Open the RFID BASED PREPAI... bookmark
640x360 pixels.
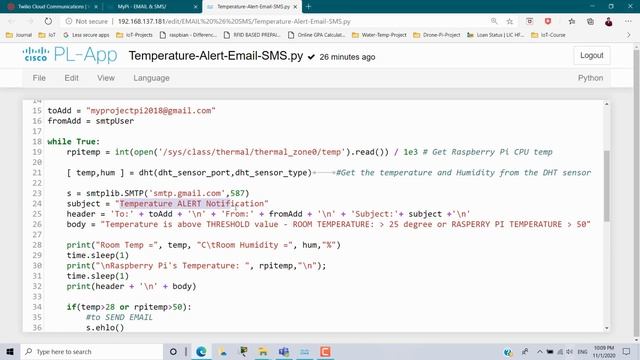tap(252, 35)
